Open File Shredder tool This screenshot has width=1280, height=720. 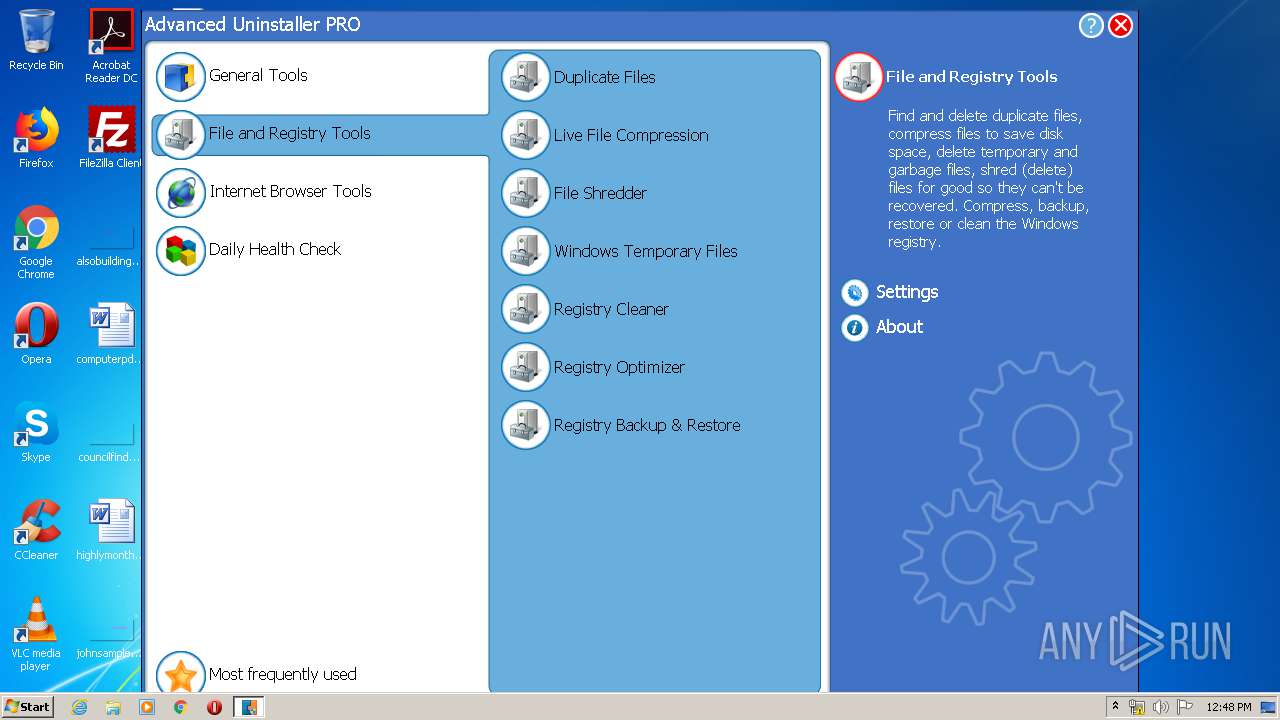point(600,194)
